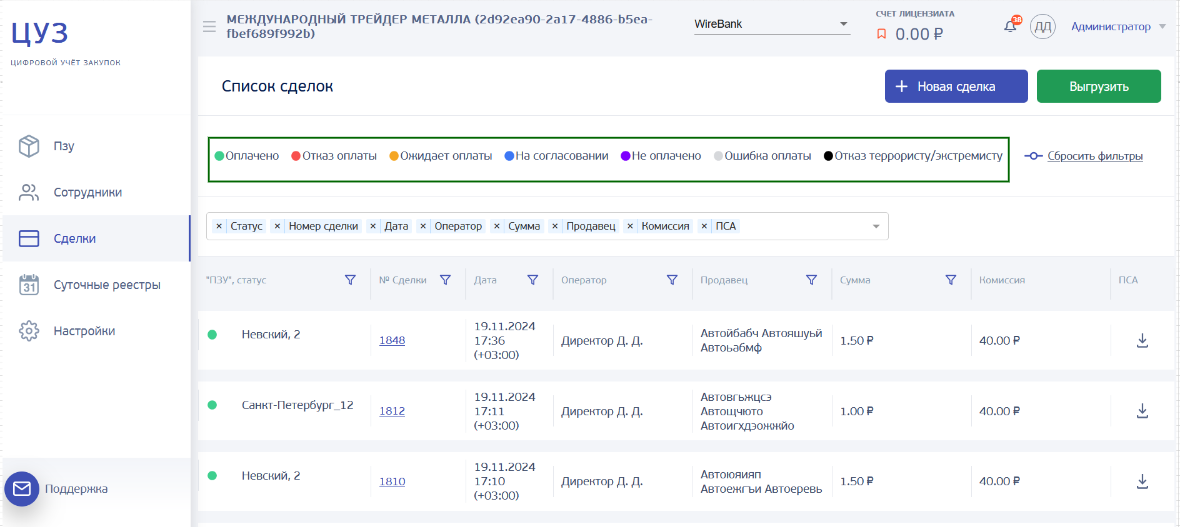Expand the columns selector dropdown arrow
This screenshot has height=527, width=1180.
[x=876, y=226]
